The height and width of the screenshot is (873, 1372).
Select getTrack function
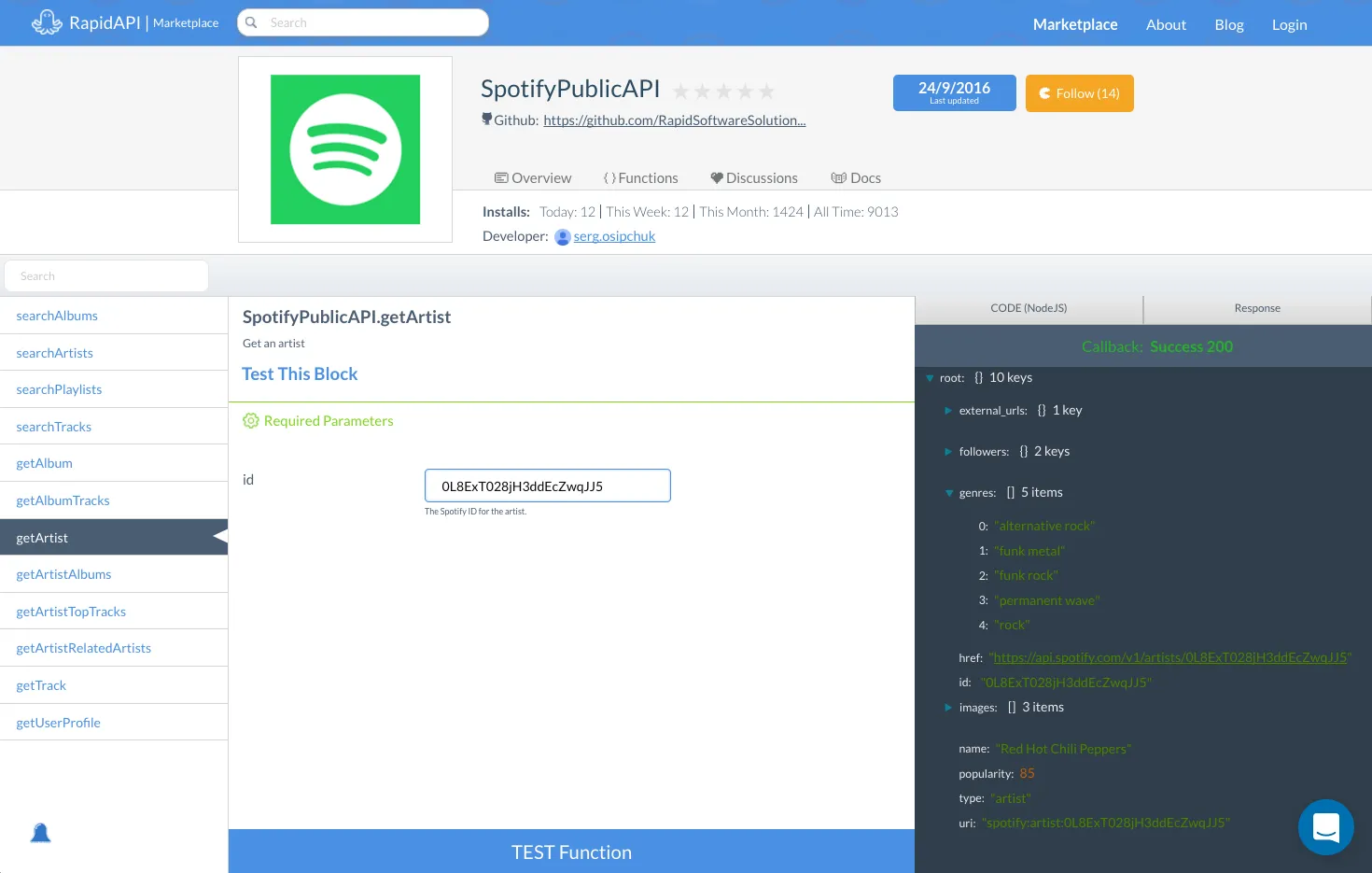(x=114, y=685)
